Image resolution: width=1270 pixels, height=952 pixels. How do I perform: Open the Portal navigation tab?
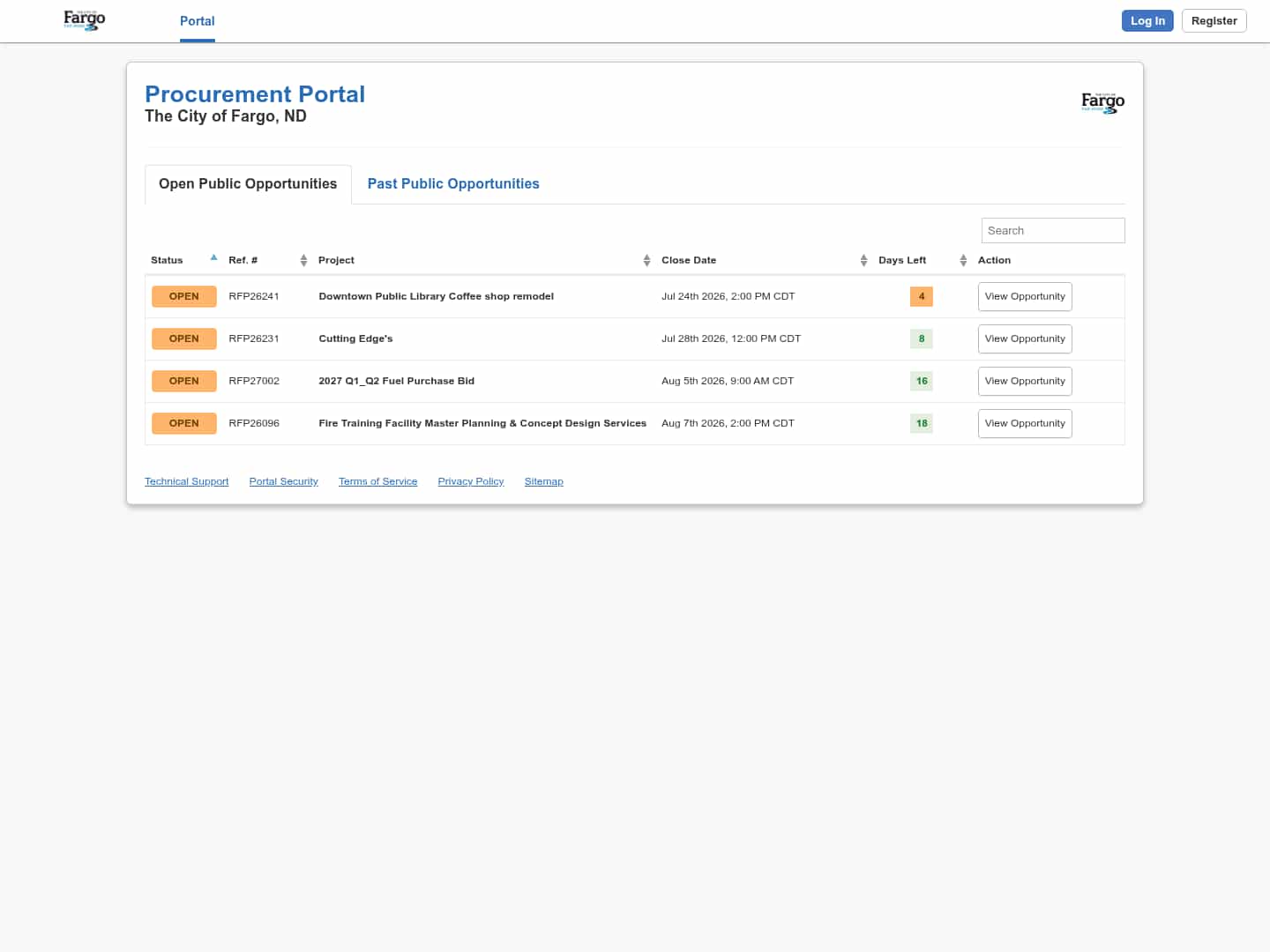198,21
